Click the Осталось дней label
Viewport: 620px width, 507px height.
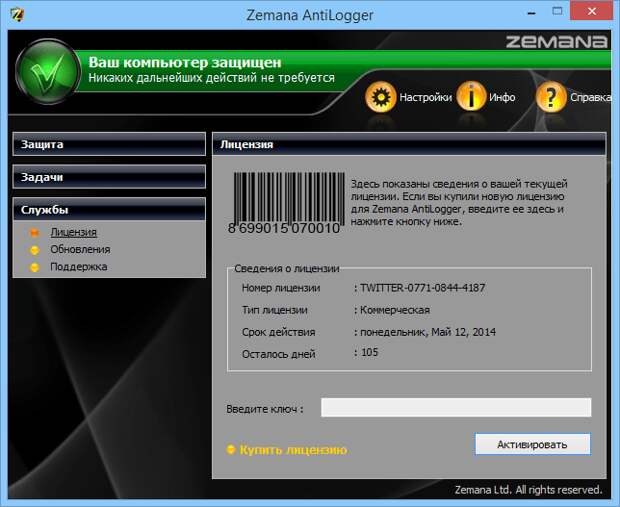[278, 354]
